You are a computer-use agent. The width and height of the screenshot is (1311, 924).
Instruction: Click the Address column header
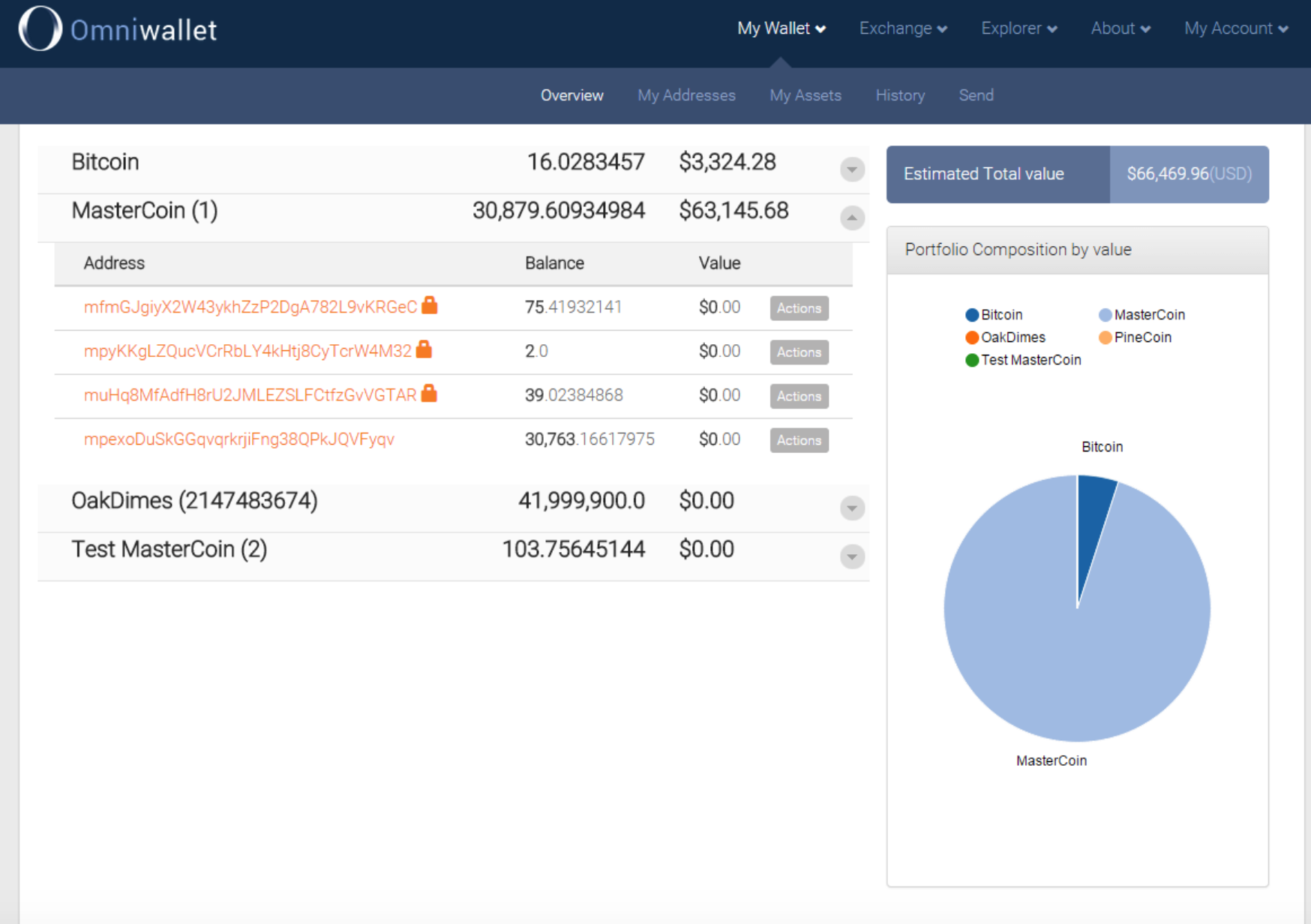pyautogui.click(x=114, y=263)
